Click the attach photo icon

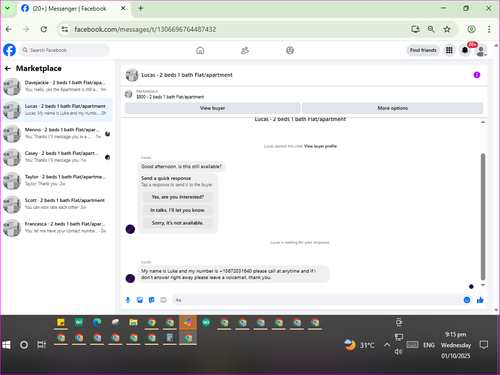click(140, 300)
